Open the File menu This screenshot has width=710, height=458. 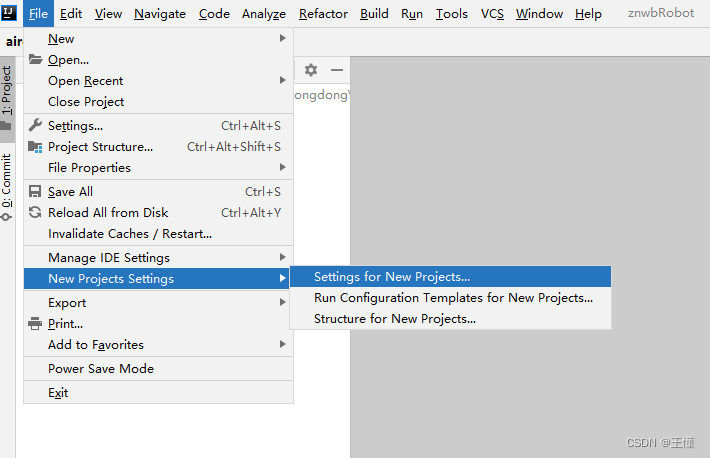[38, 14]
